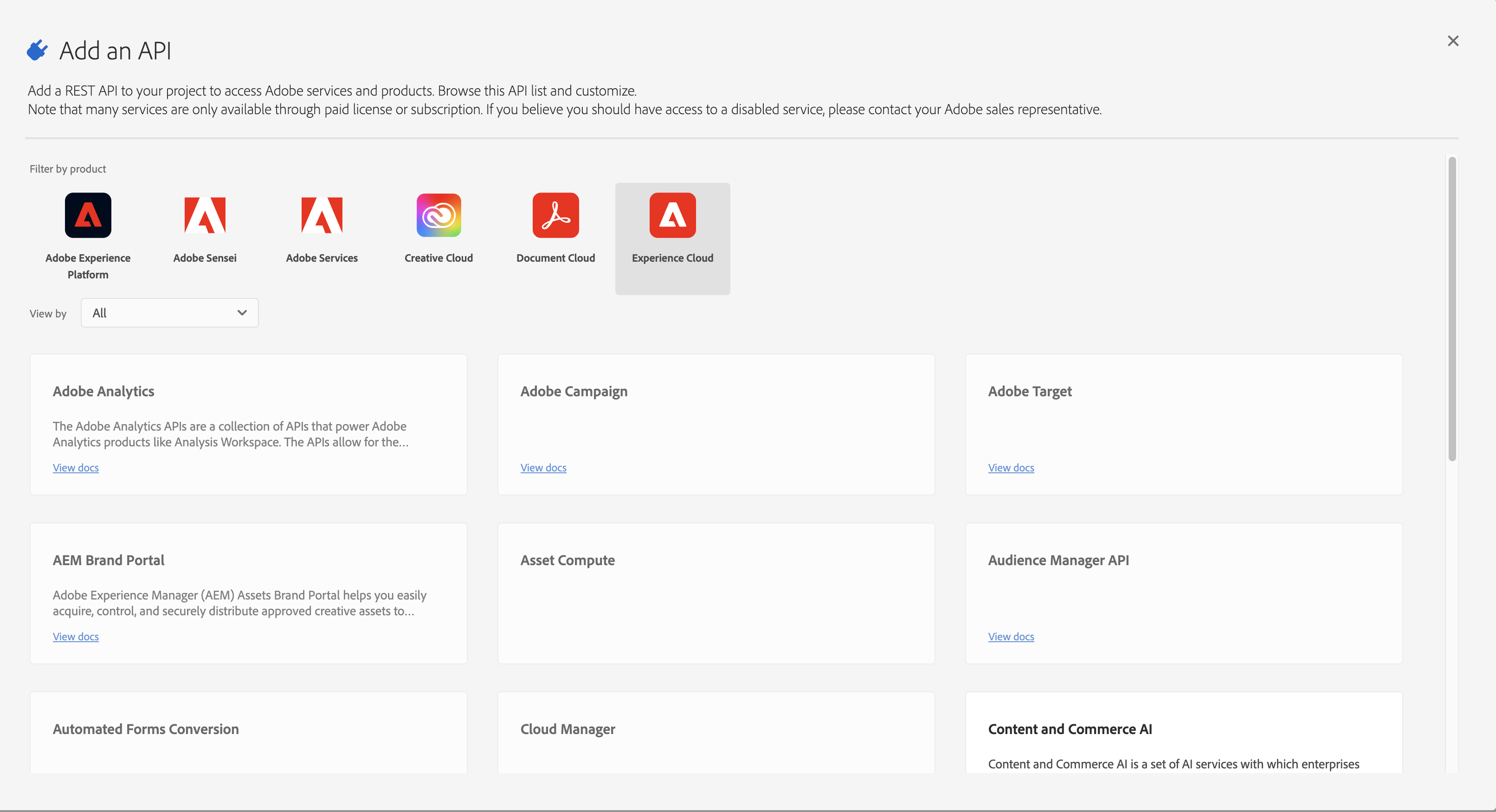The height and width of the screenshot is (812, 1496).
Task: Select the Cloud Manager API card
Action: pos(716,733)
